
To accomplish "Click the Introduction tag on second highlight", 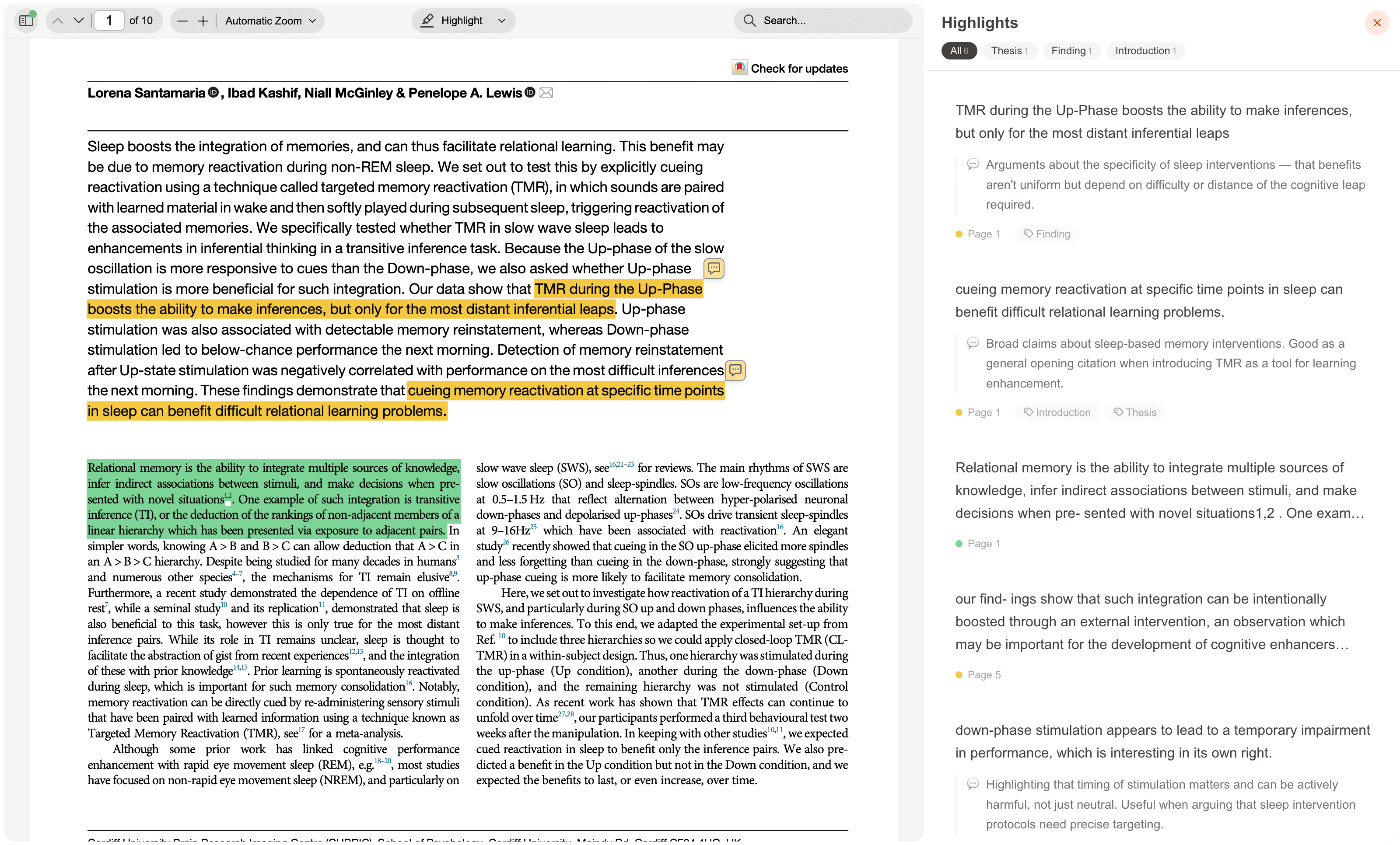I will [x=1057, y=412].
